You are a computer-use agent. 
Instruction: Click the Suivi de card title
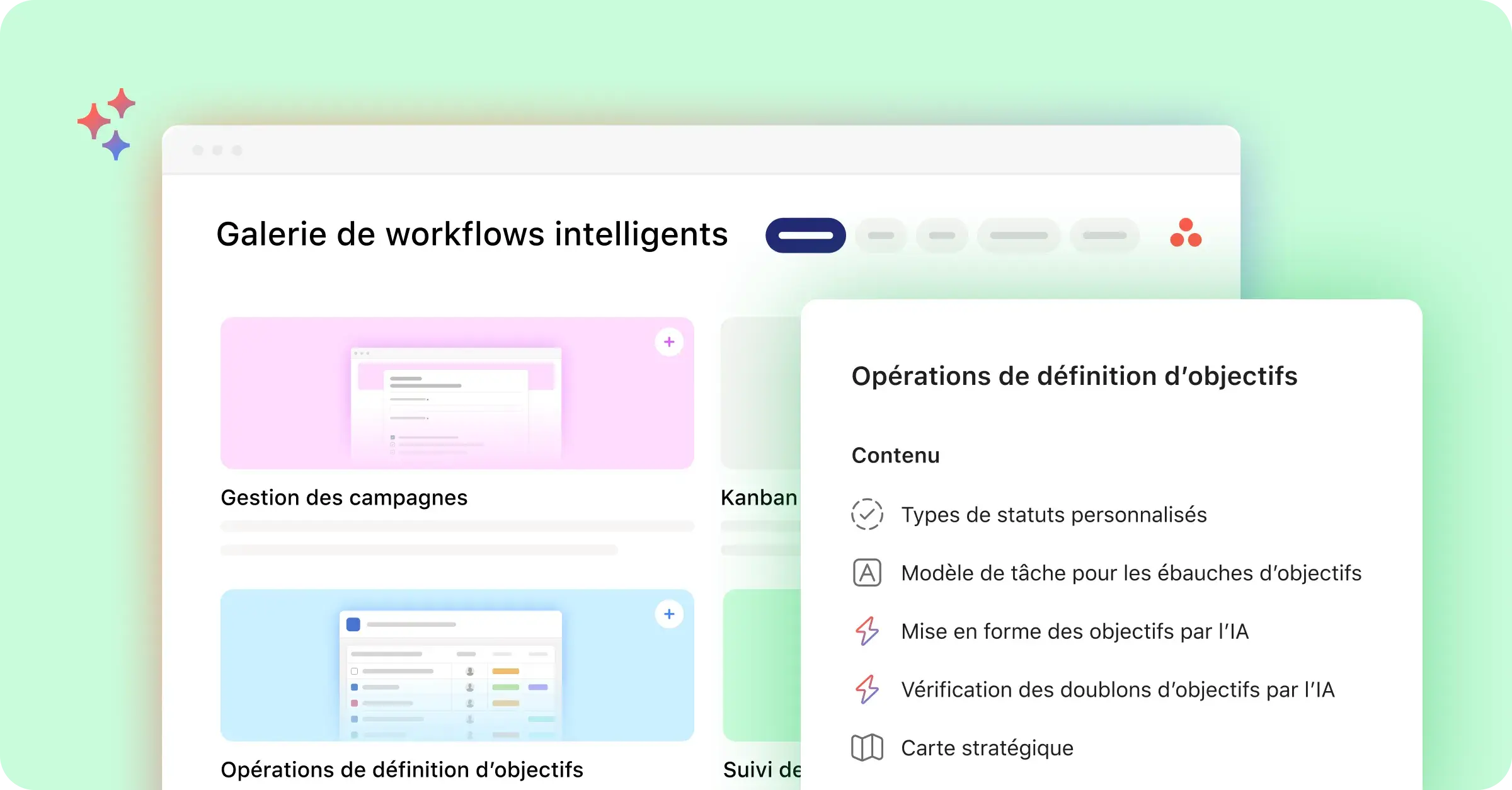tap(762, 770)
